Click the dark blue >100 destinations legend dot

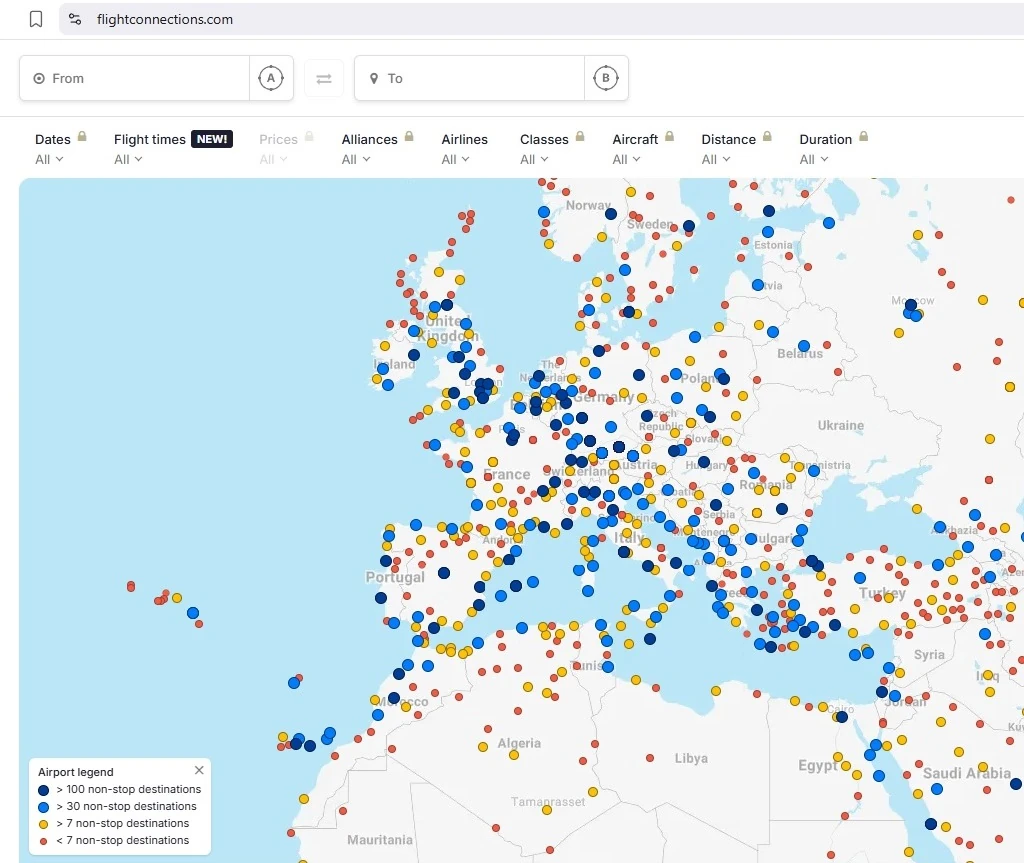click(44, 790)
